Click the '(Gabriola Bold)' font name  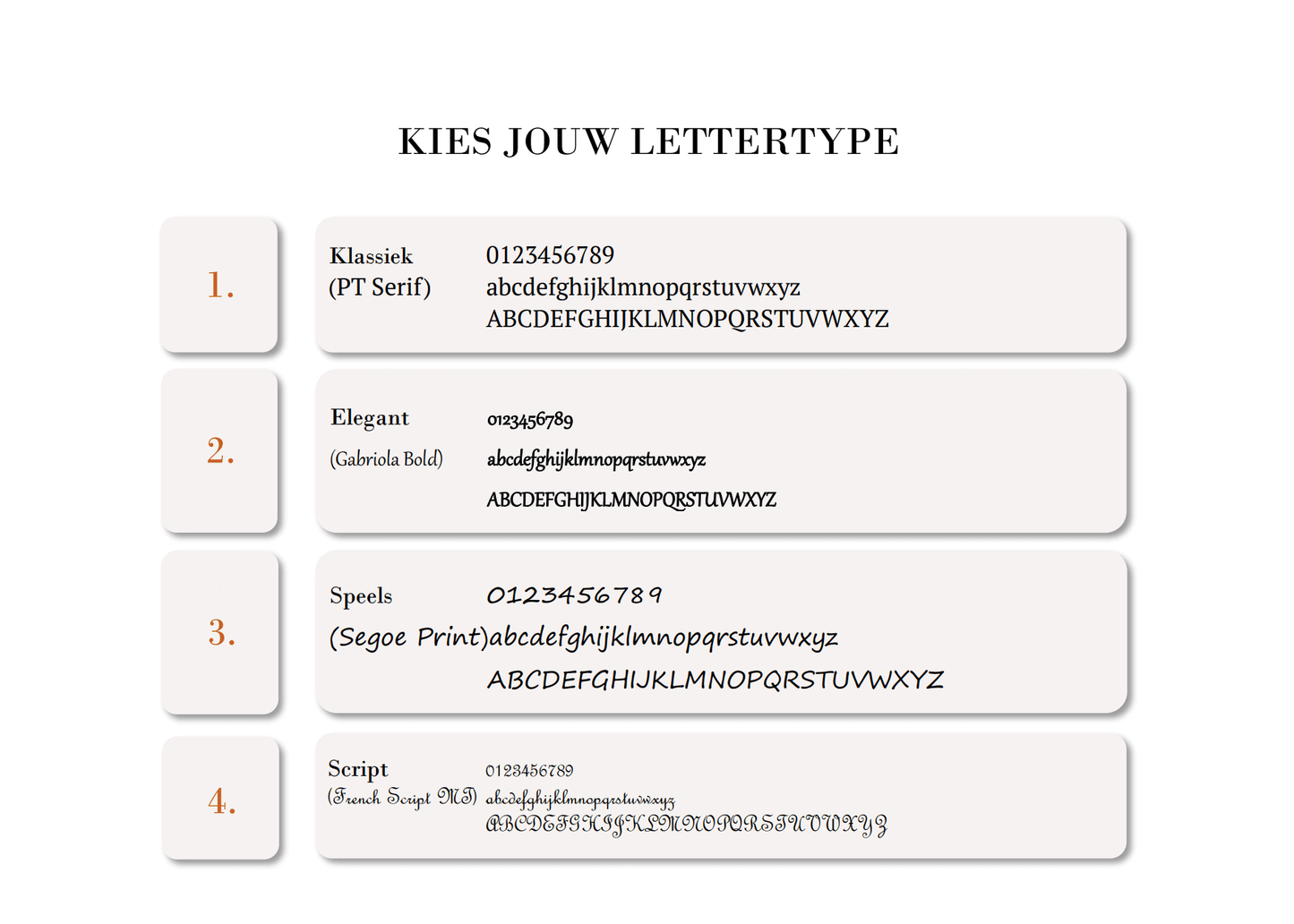pos(386,459)
